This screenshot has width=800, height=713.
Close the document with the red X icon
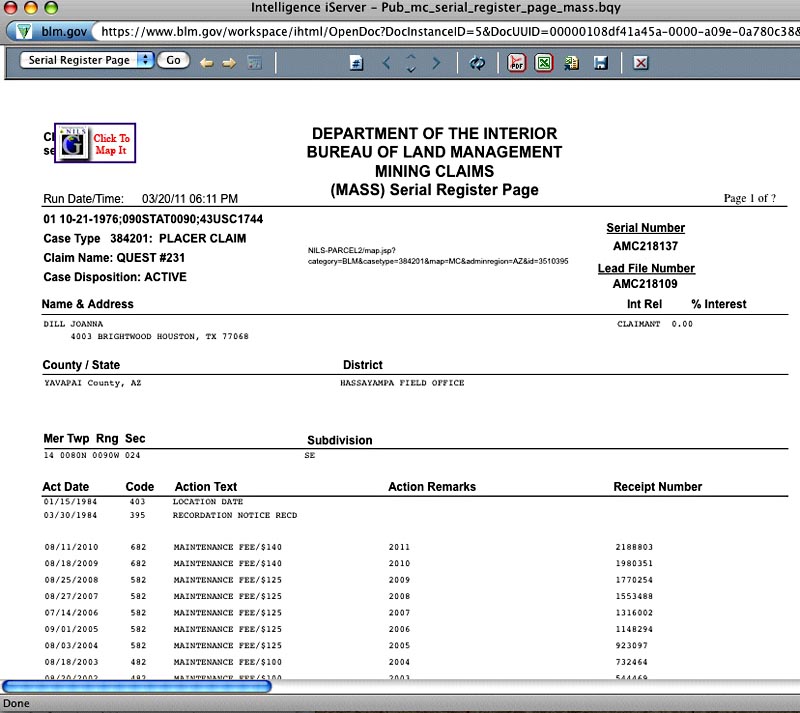(x=641, y=63)
